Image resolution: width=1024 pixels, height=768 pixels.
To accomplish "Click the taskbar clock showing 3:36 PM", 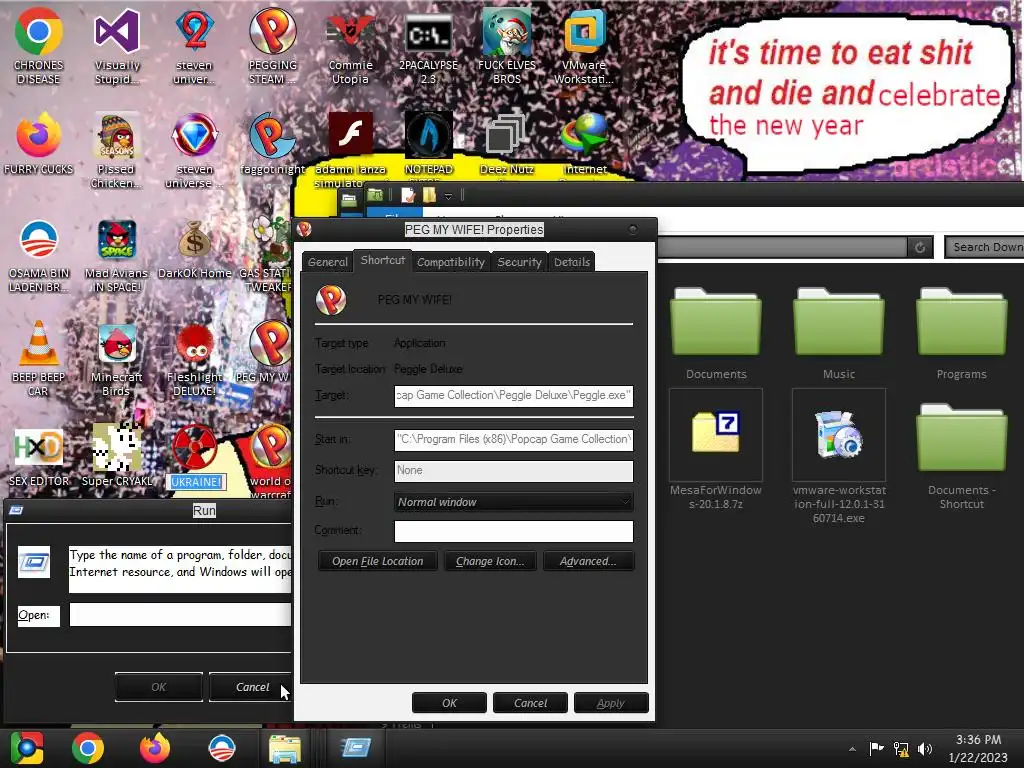I will (978, 748).
